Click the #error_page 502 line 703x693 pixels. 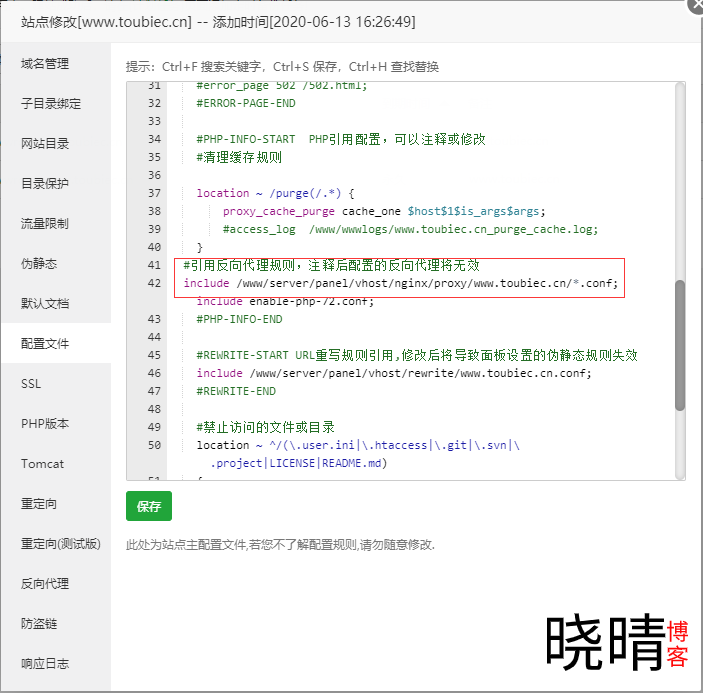pos(282,86)
